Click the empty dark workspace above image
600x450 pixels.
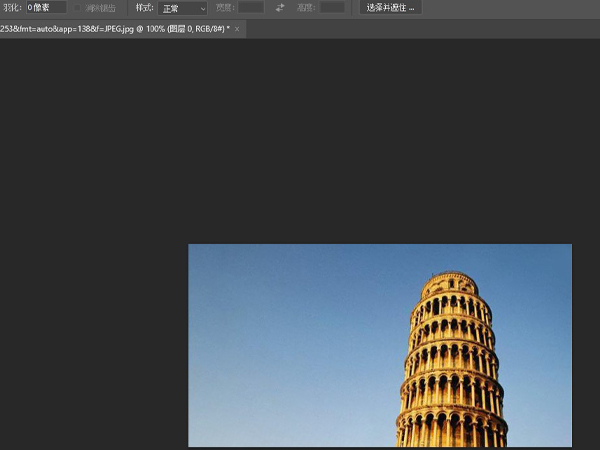point(300,140)
